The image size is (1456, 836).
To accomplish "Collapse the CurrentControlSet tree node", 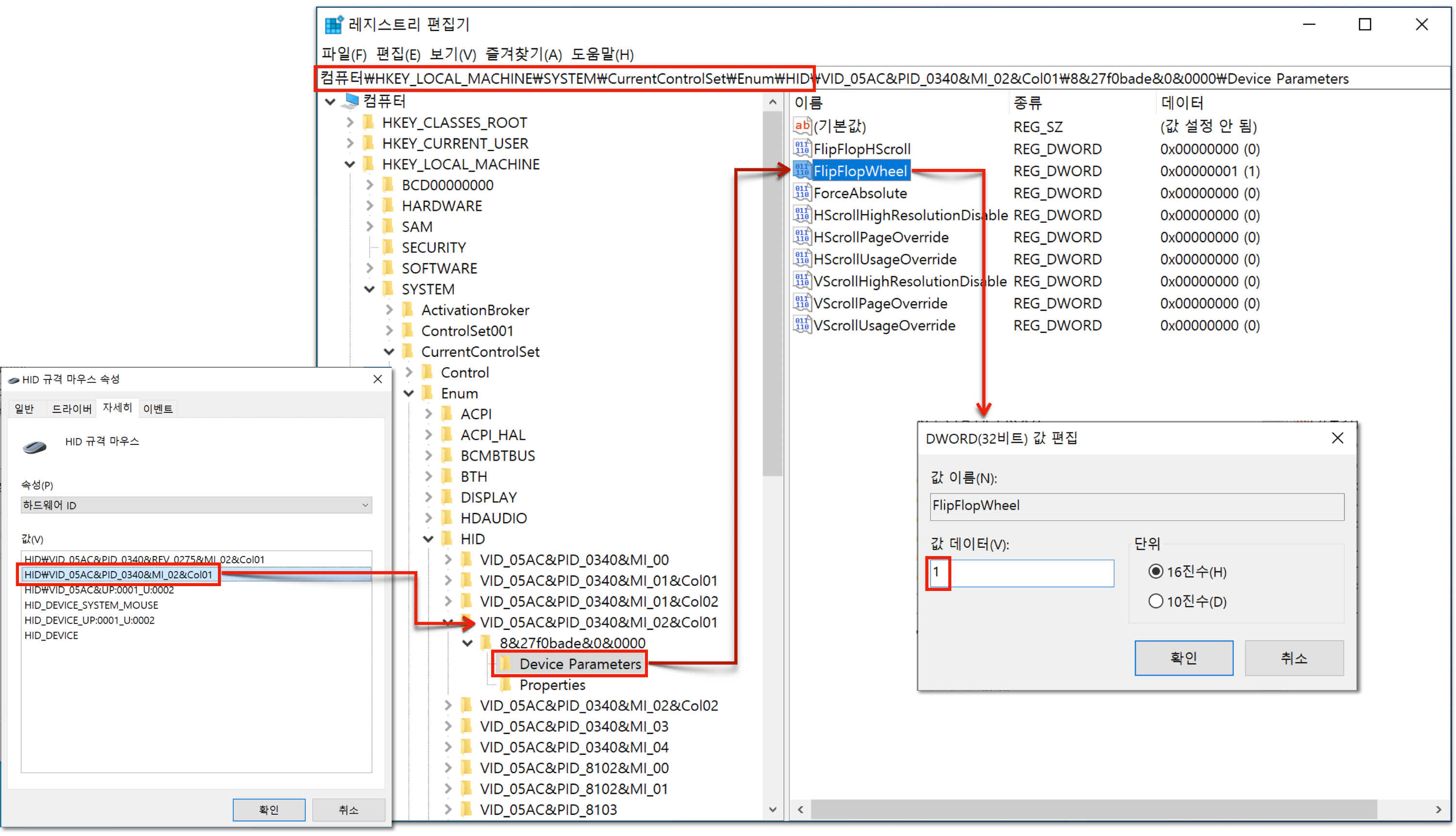I will pos(389,351).
